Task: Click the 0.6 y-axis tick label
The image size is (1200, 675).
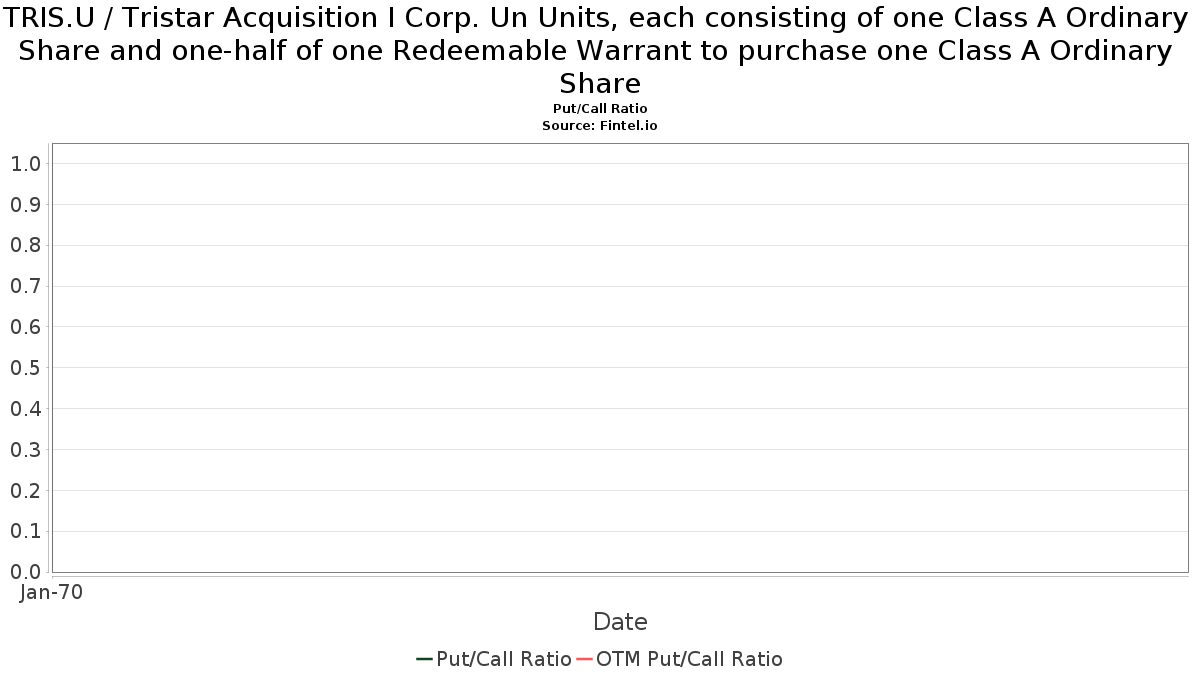Action: [x=25, y=327]
